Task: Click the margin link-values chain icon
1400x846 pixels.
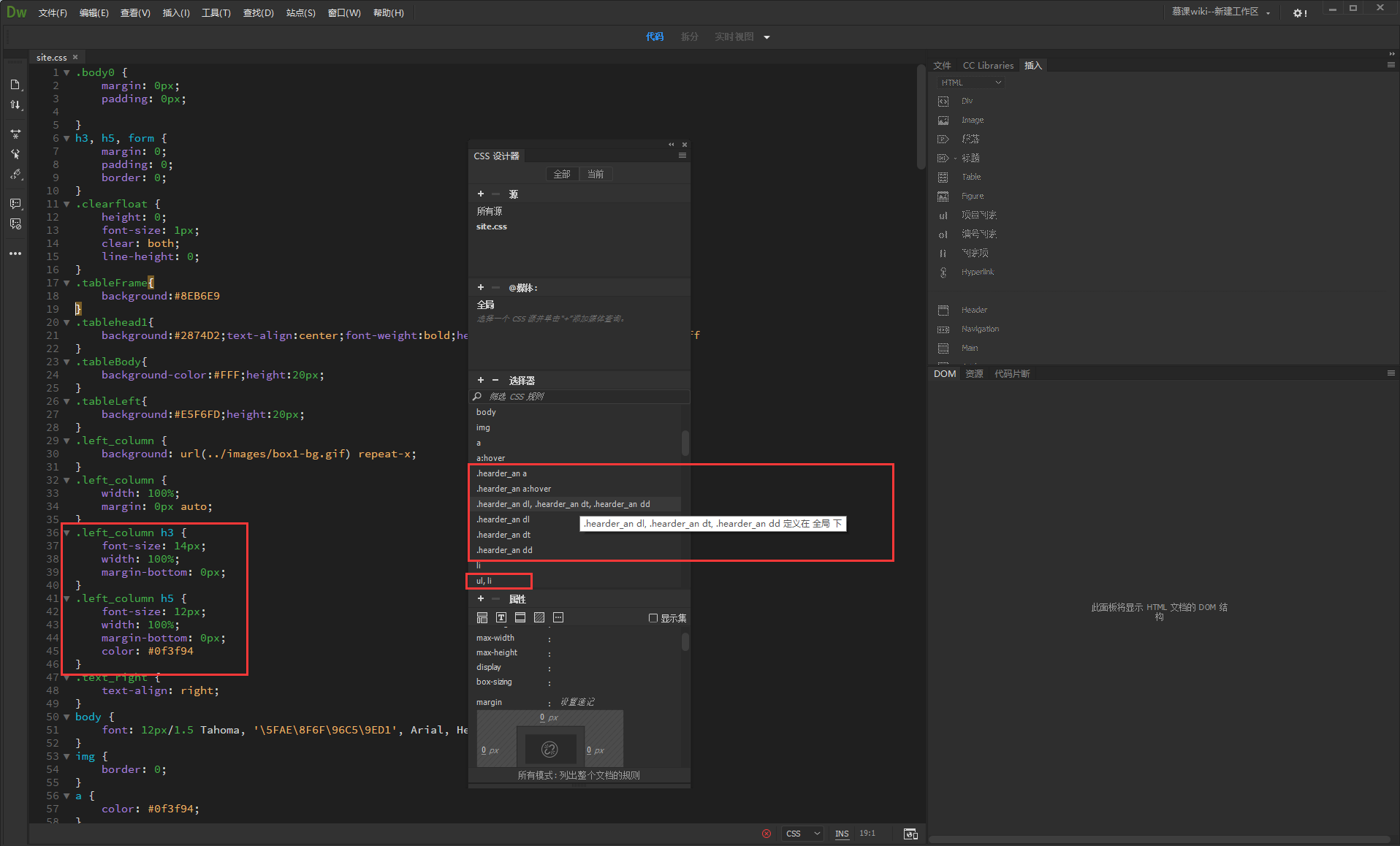Action: (549, 749)
